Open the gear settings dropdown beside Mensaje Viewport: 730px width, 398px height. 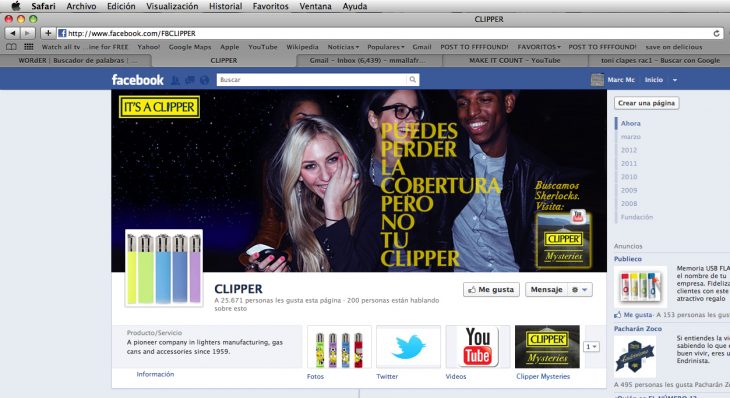pos(580,290)
